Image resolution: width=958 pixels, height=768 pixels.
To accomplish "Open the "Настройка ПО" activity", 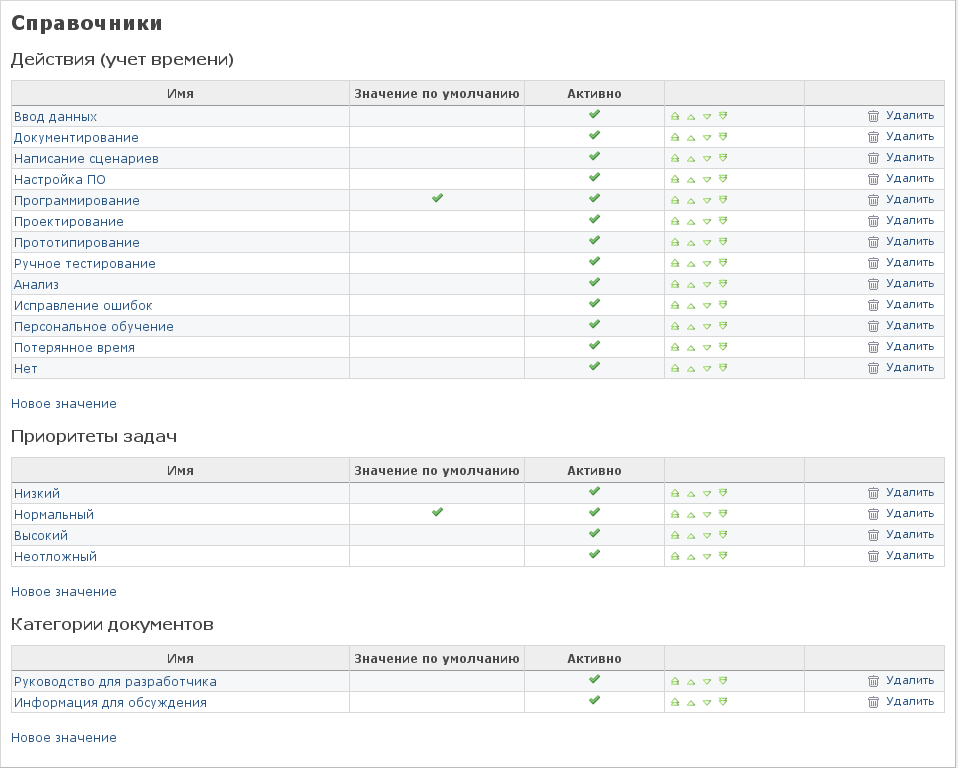I will (x=59, y=180).
